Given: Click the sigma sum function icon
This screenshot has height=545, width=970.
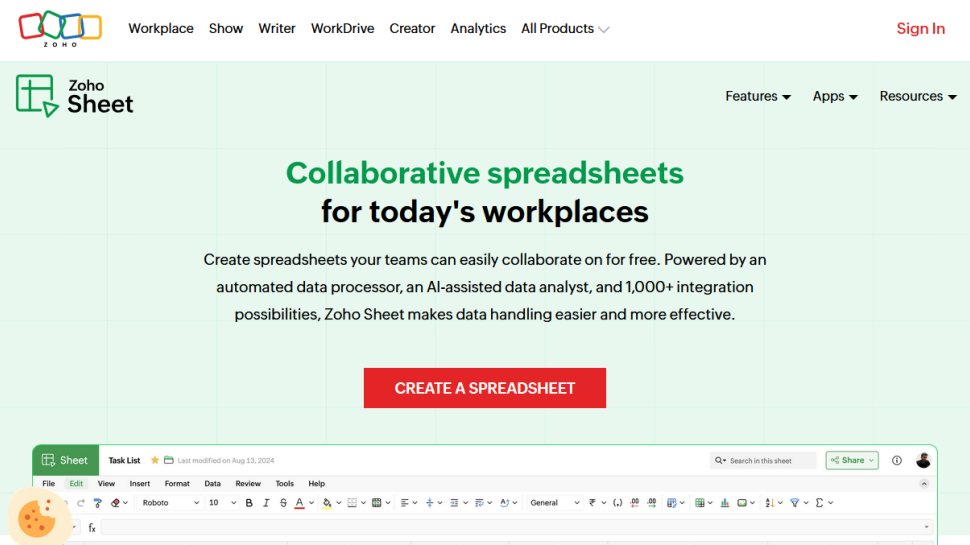Looking at the screenshot, I should pyautogui.click(x=819, y=503).
